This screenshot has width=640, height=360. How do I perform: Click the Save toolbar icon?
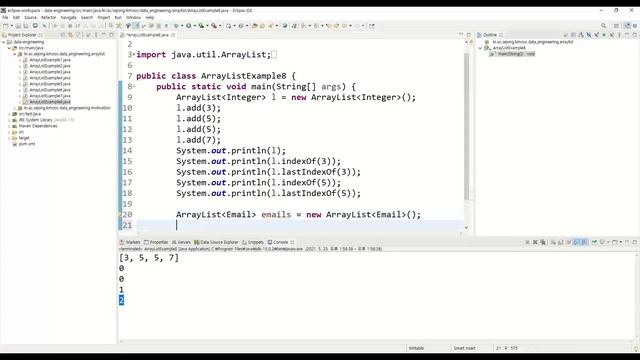(x=18, y=26)
